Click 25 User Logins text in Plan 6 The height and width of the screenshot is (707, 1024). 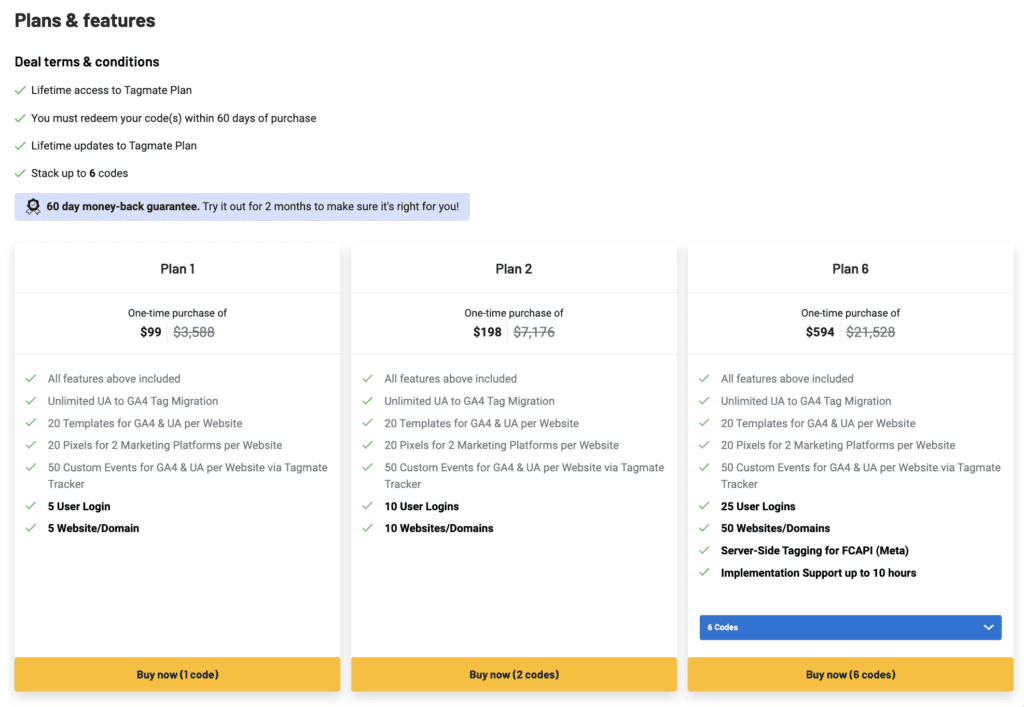[x=758, y=506]
